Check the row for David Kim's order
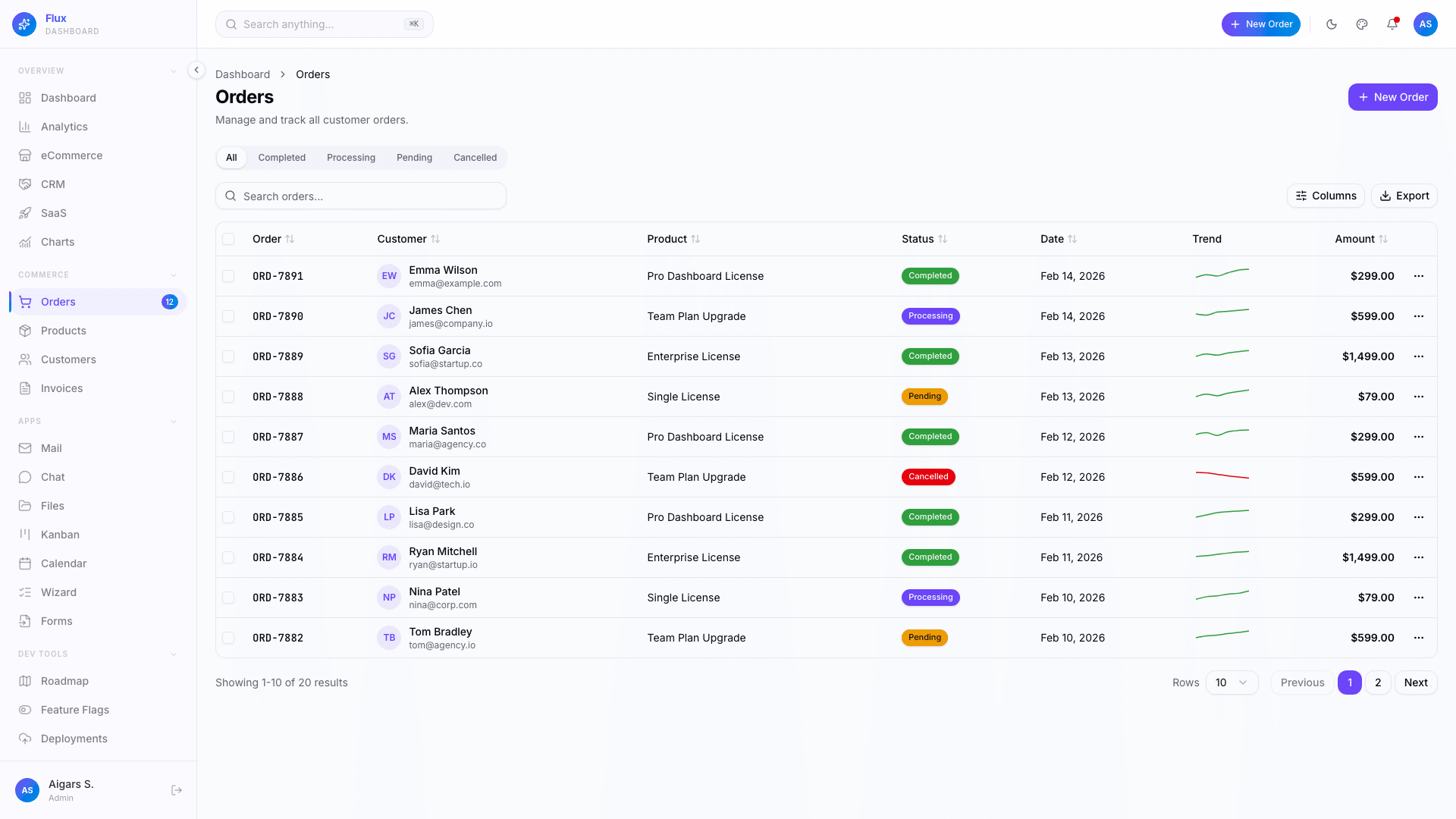 228,477
